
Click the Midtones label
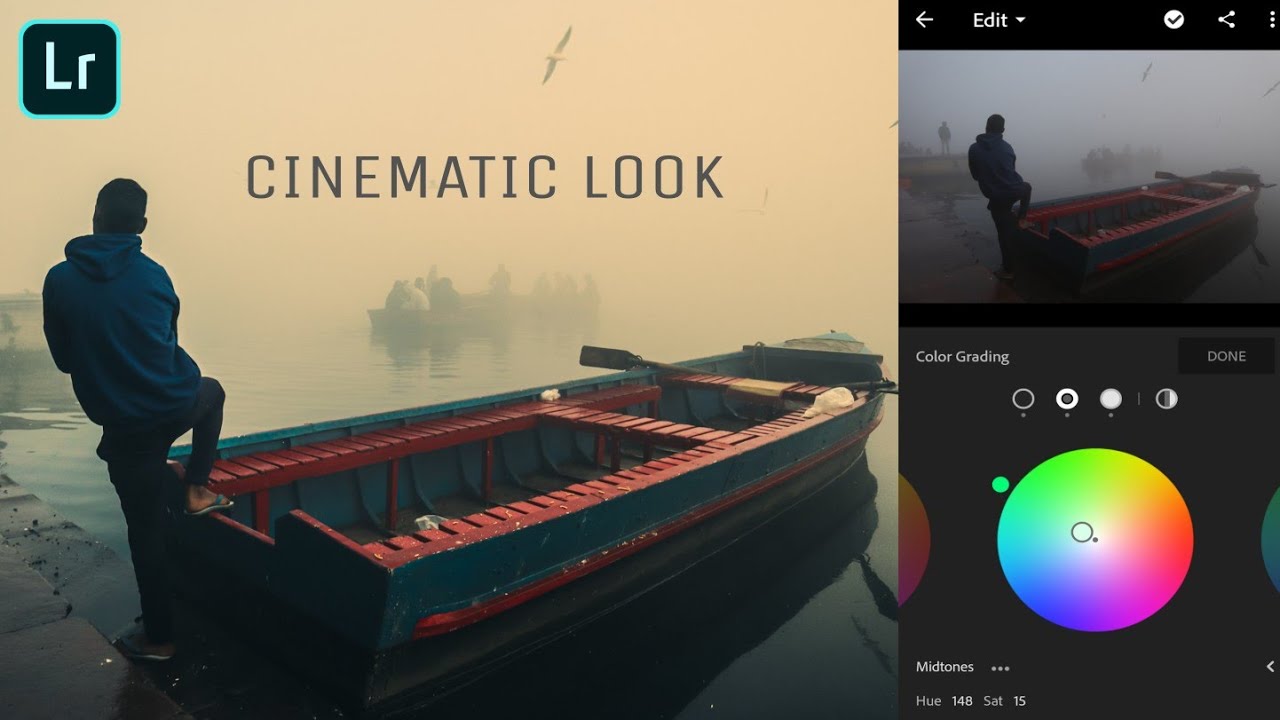coord(945,667)
